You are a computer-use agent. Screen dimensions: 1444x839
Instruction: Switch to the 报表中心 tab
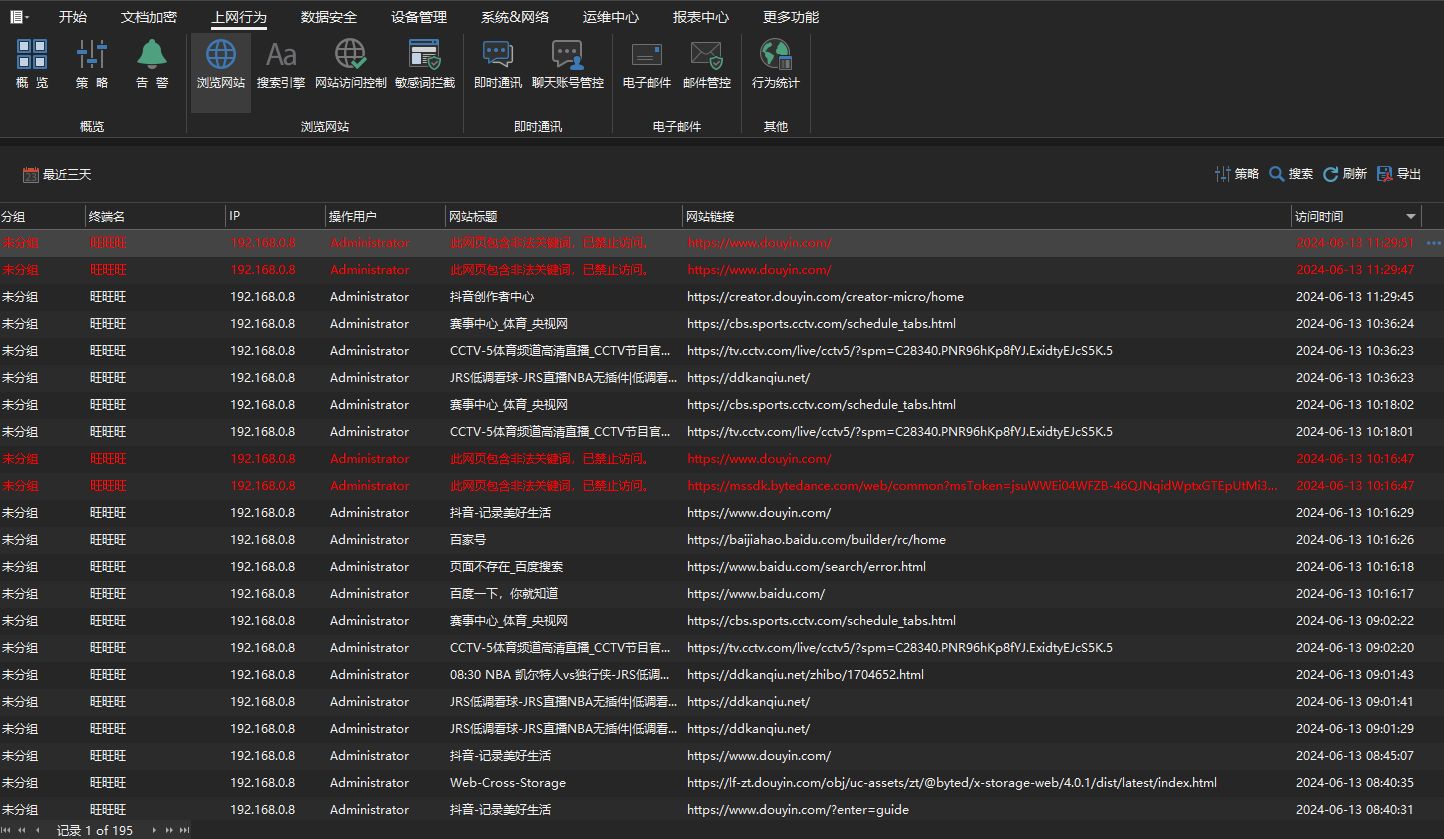701,17
